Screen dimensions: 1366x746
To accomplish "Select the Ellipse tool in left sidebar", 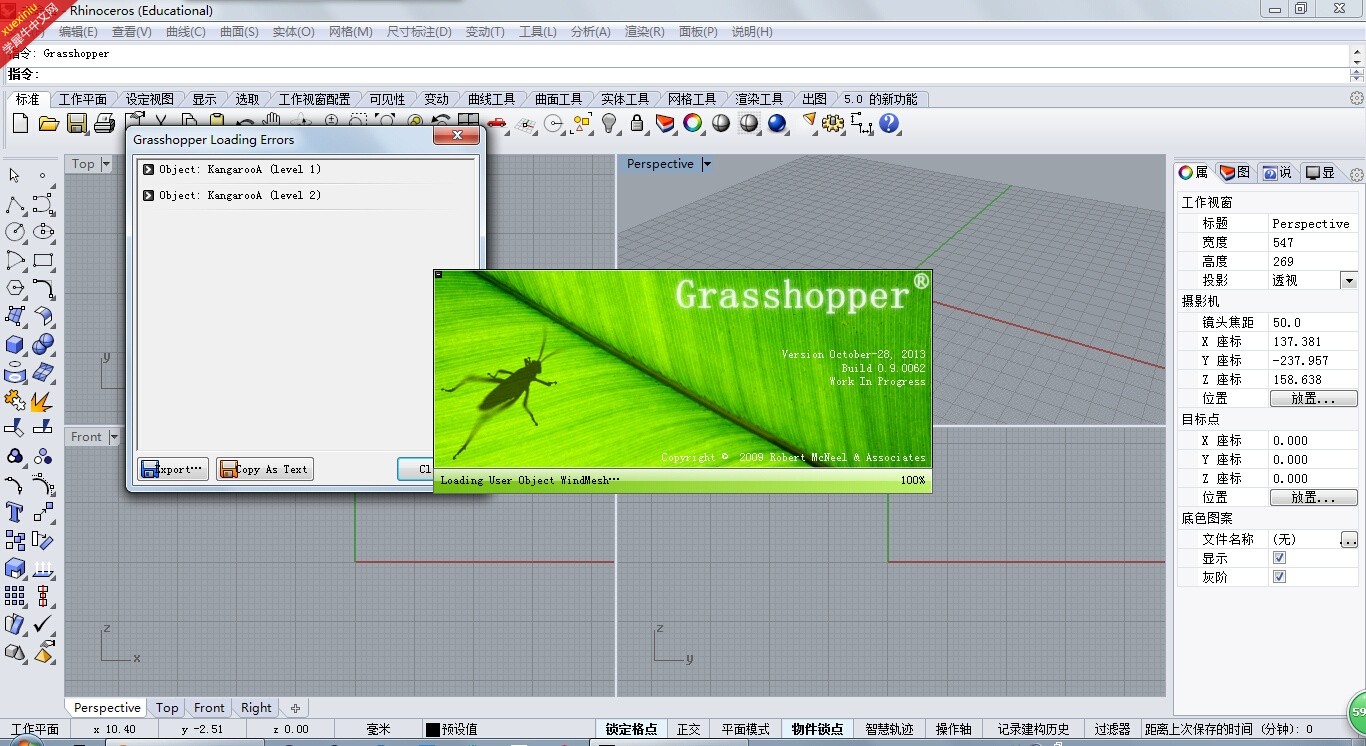I will click(x=43, y=232).
